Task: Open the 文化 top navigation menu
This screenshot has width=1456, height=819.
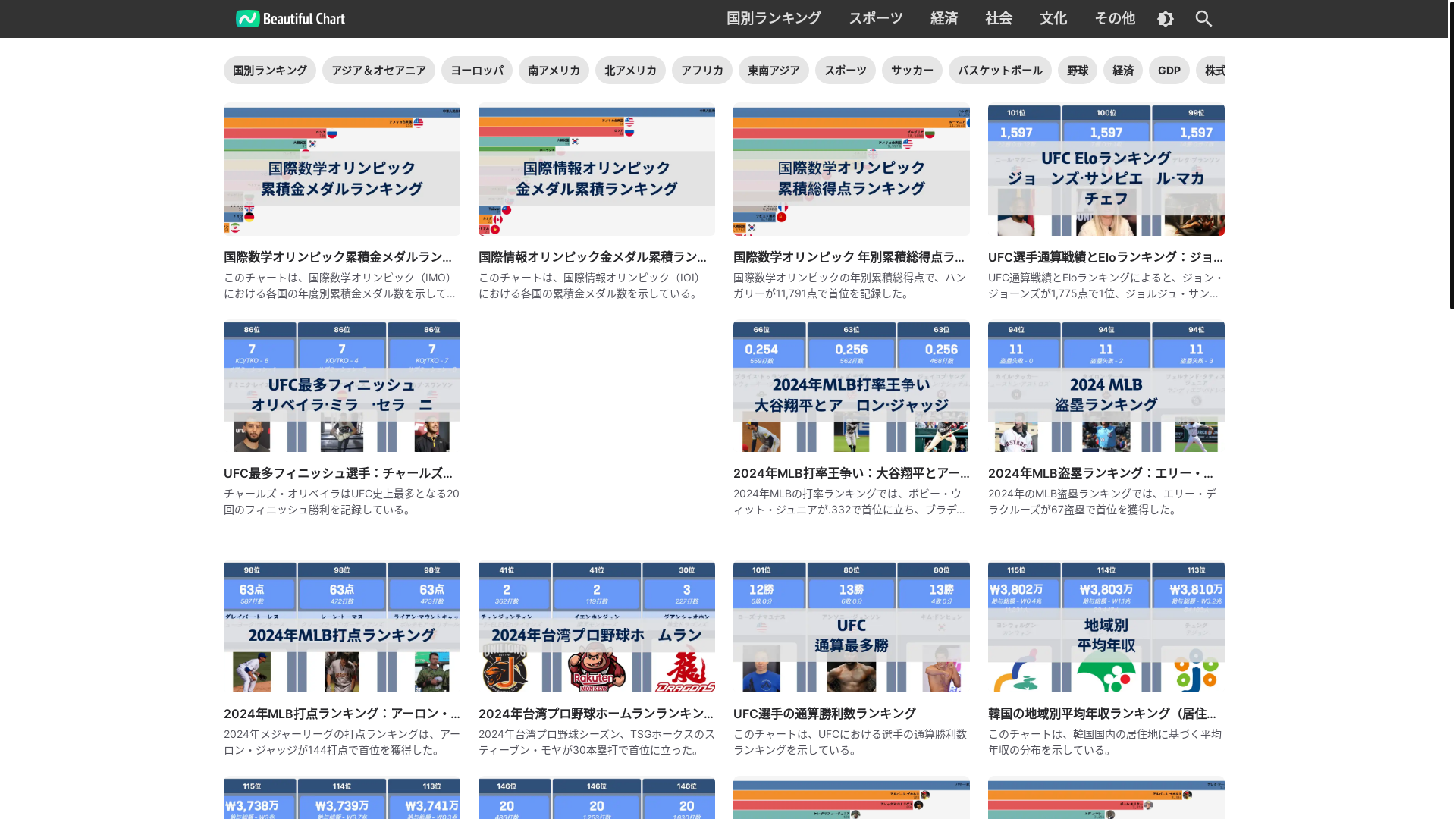Action: 1053,18
